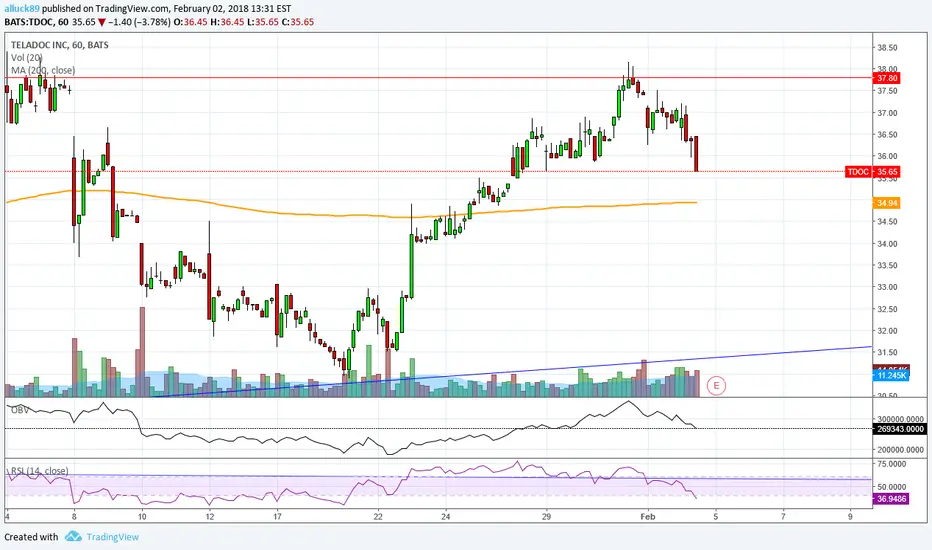The image size is (932, 550).
Task: Click the 22 date label on time axis
Action: pos(378,517)
